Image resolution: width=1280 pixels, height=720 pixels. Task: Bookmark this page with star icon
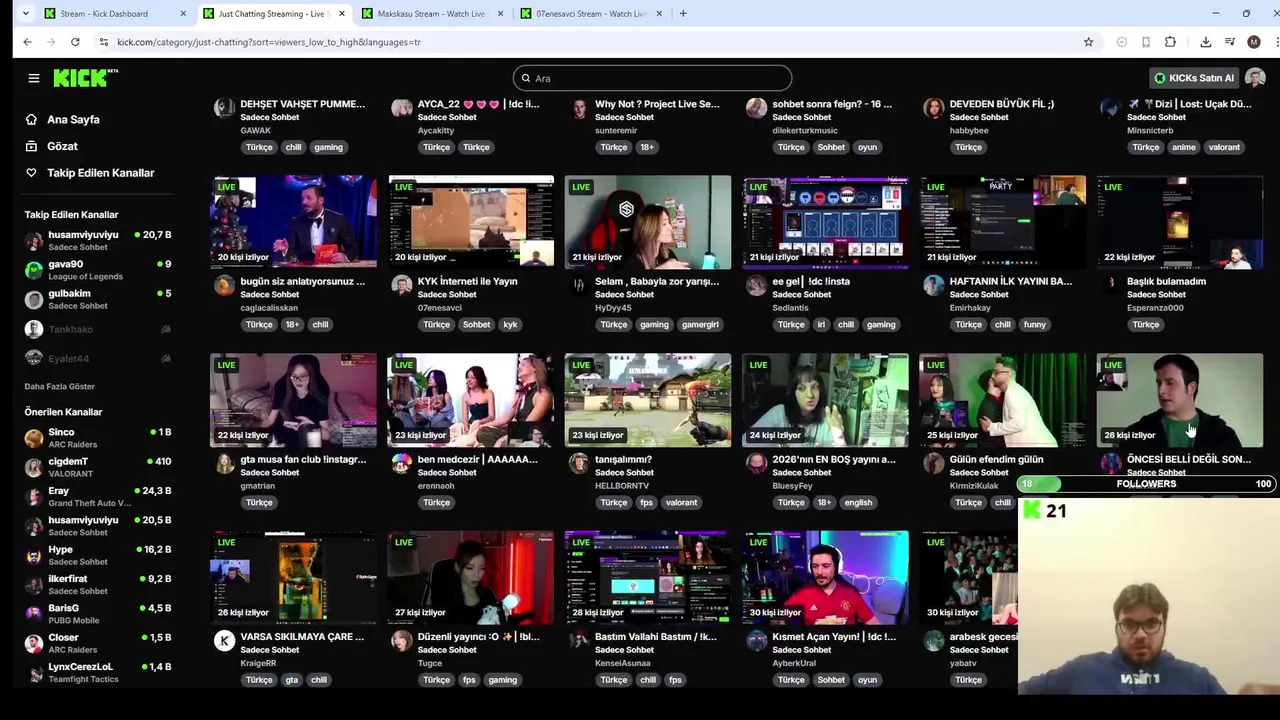coord(1088,42)
